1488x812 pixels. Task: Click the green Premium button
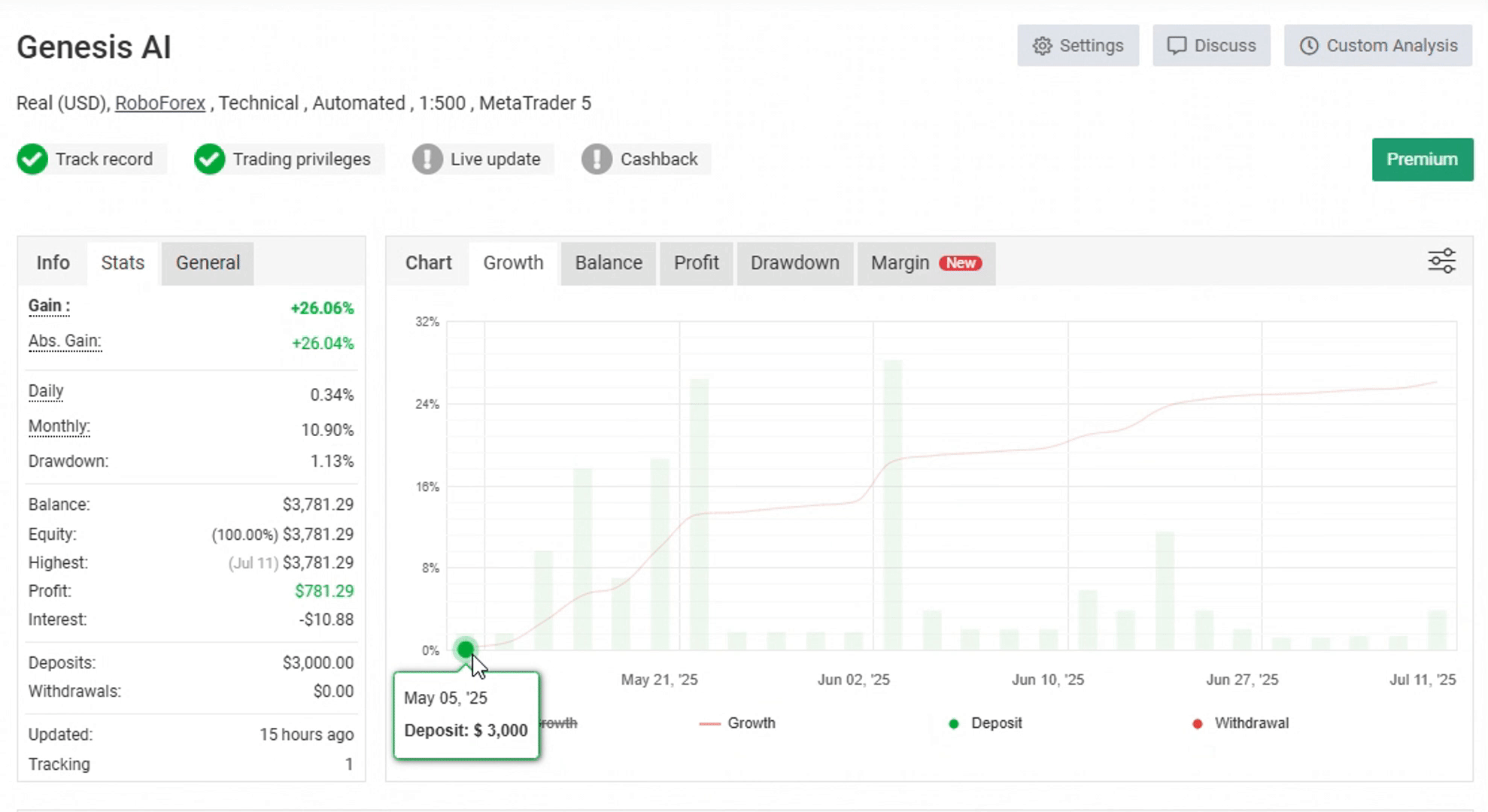pos(1422,159)
